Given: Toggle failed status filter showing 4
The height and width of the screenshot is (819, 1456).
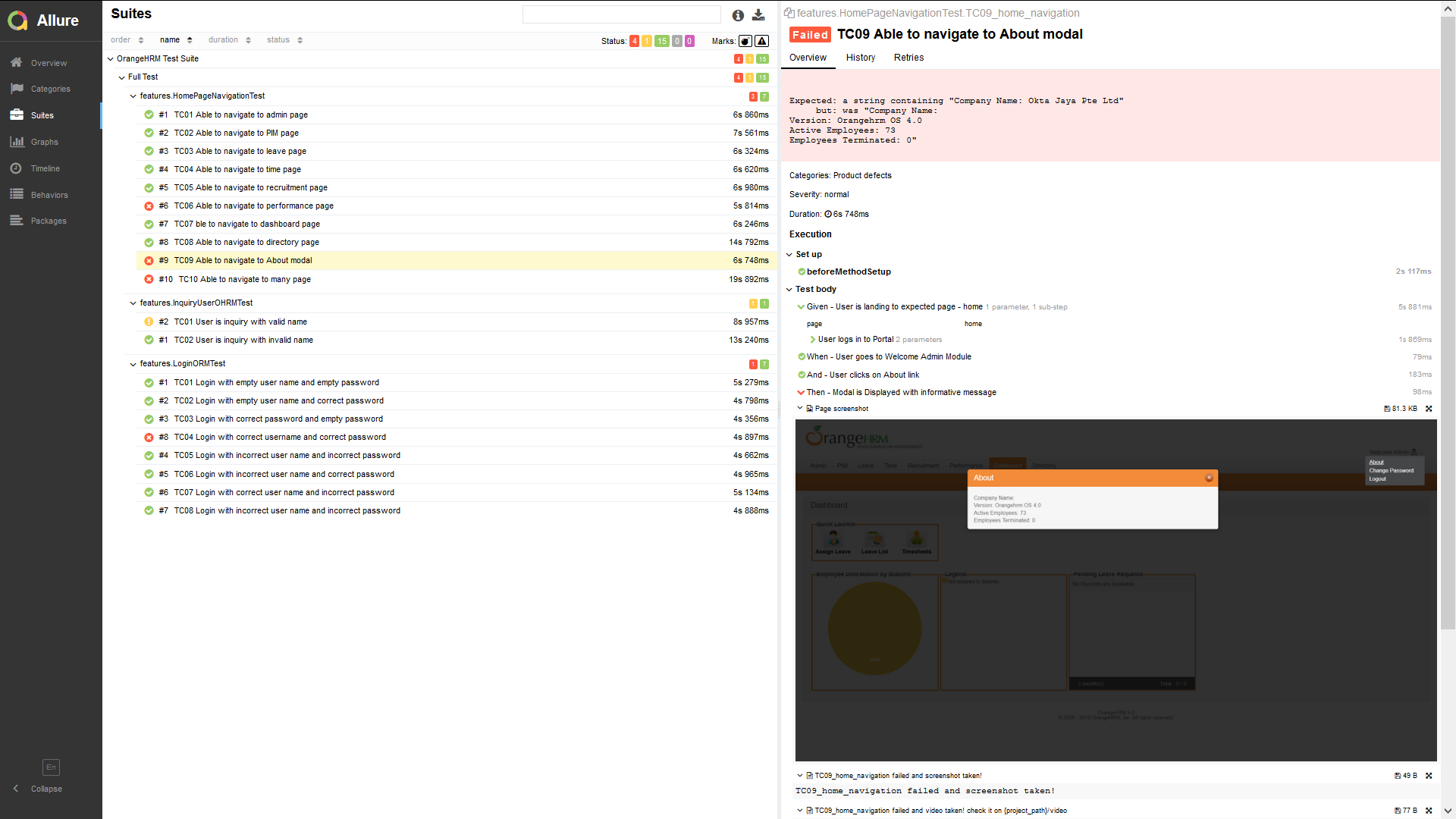Looking at the screenshot, I should (634, 41).
